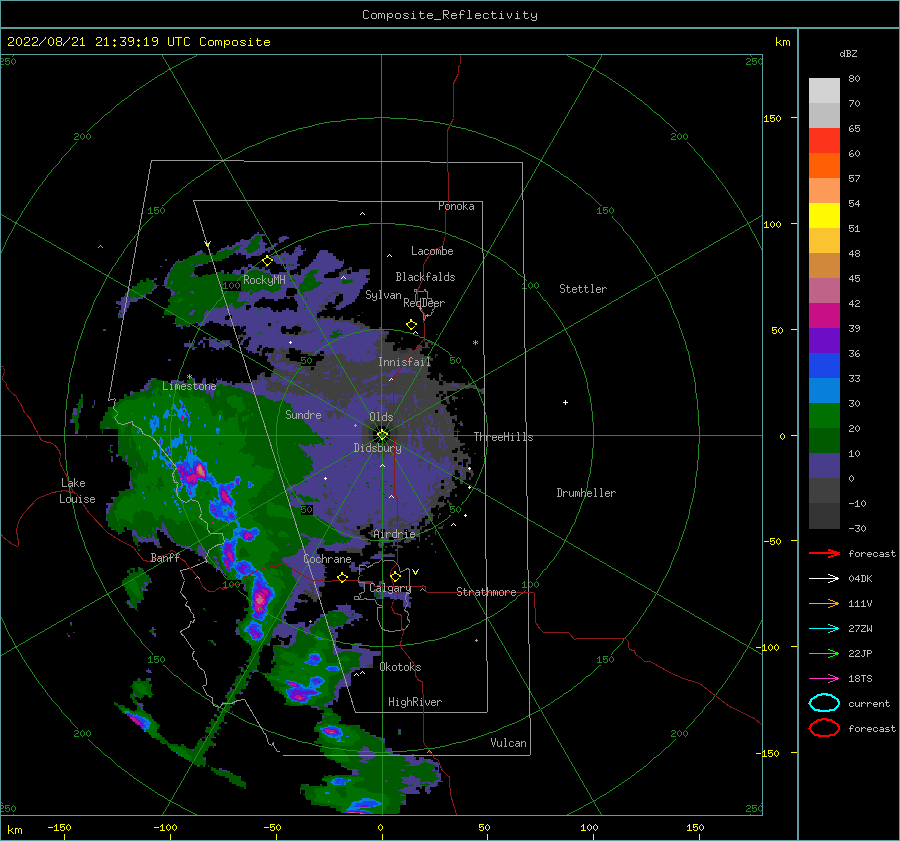Click the yellow diamond marker beside RockyMH
The image size is (900, 841).
pos(267,261)
